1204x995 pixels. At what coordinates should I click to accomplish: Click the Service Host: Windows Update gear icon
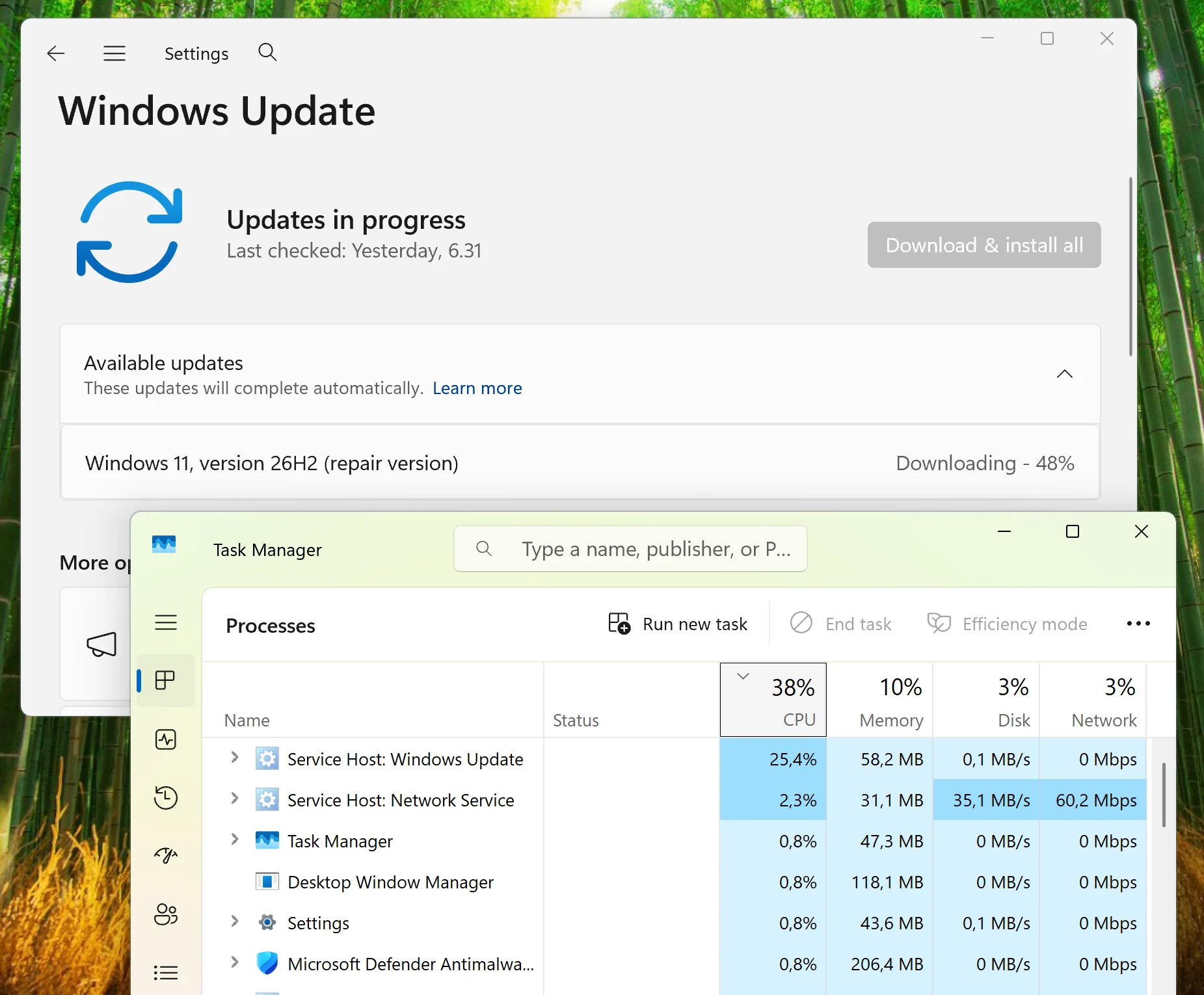tap(267, 759)
